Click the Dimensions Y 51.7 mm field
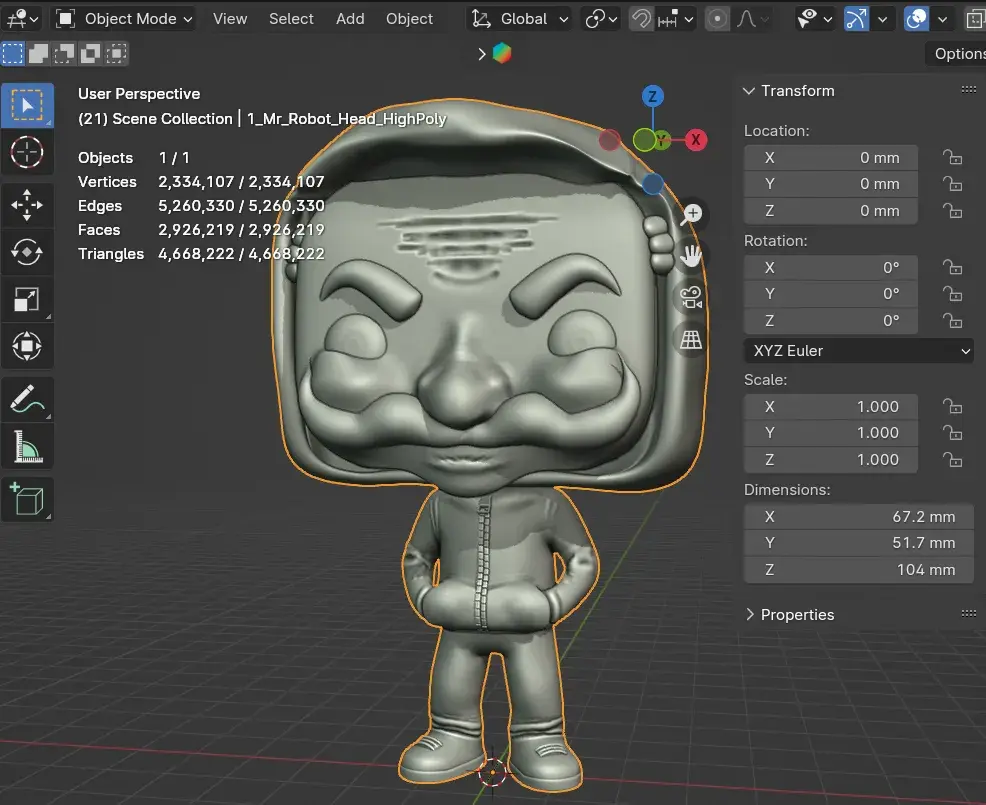Image resolution: width=986 pixels, height=805 pixels. click(x=859, y=543)
